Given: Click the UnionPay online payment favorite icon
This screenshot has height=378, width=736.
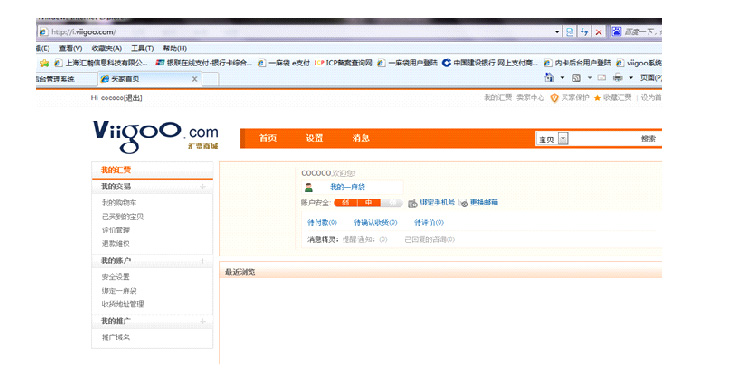Looking at the screenshot, I should coord(160,62).
